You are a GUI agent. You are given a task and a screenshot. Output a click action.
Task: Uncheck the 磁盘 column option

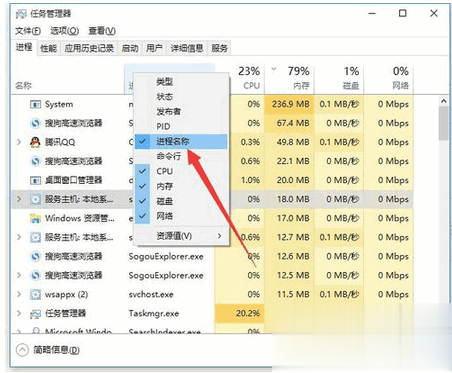181,201
